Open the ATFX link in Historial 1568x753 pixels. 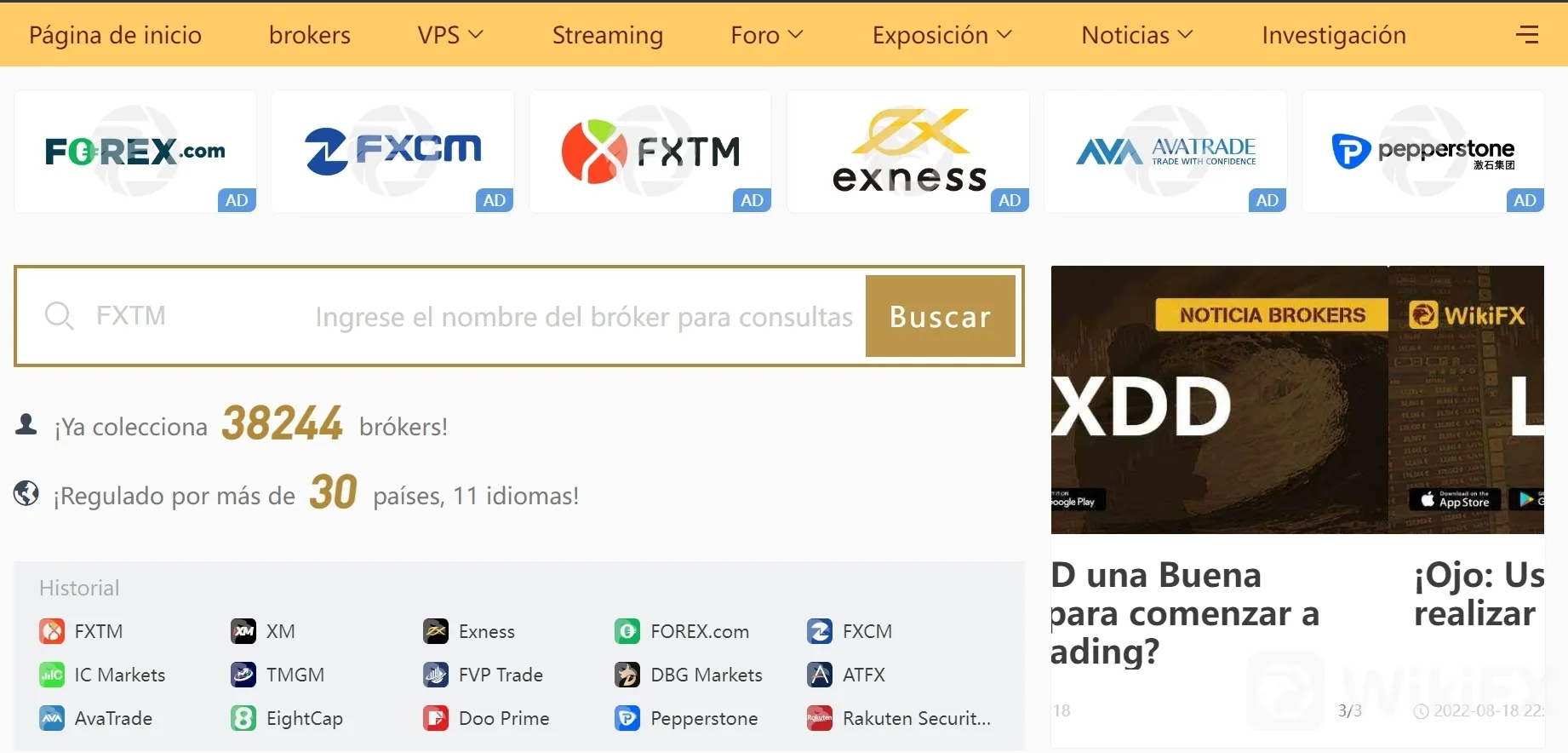pos(864,675)
